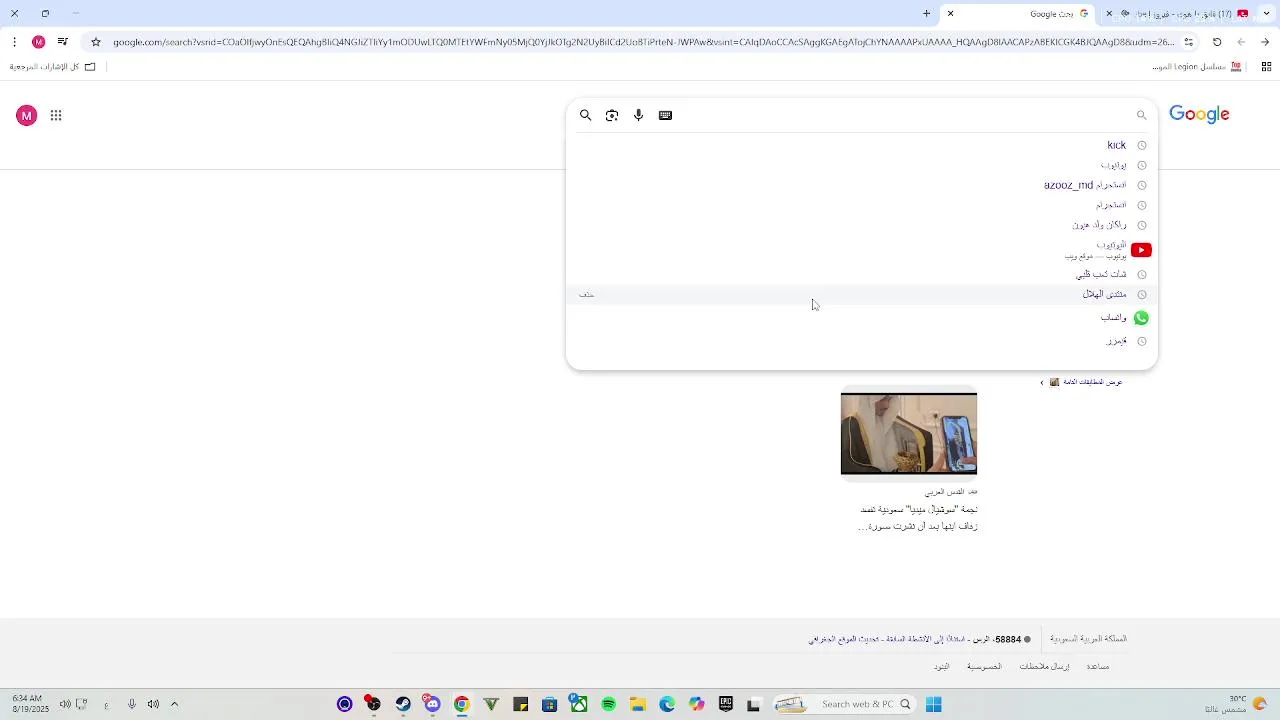Reload the current page
The height and width of the screenshot is (720, 1280).
click(x=1217, y=42)
